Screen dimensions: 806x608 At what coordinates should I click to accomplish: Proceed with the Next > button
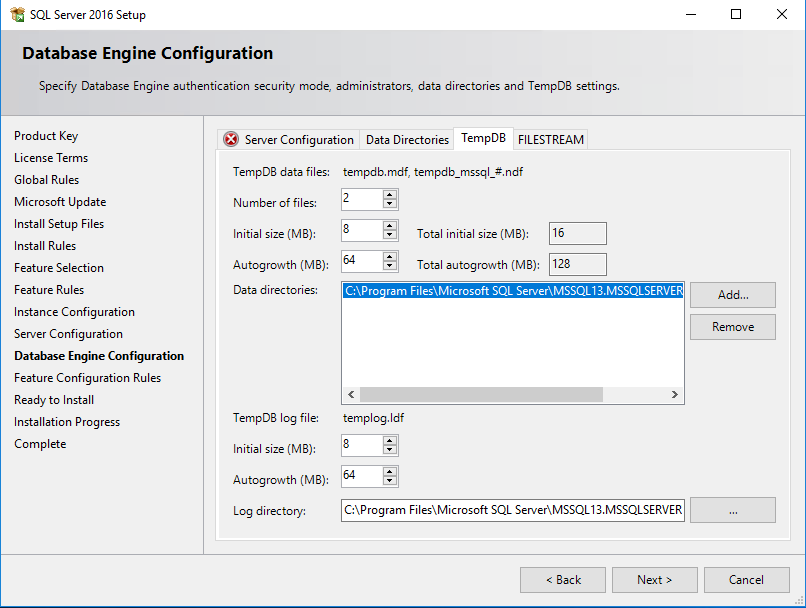point(654,580)
